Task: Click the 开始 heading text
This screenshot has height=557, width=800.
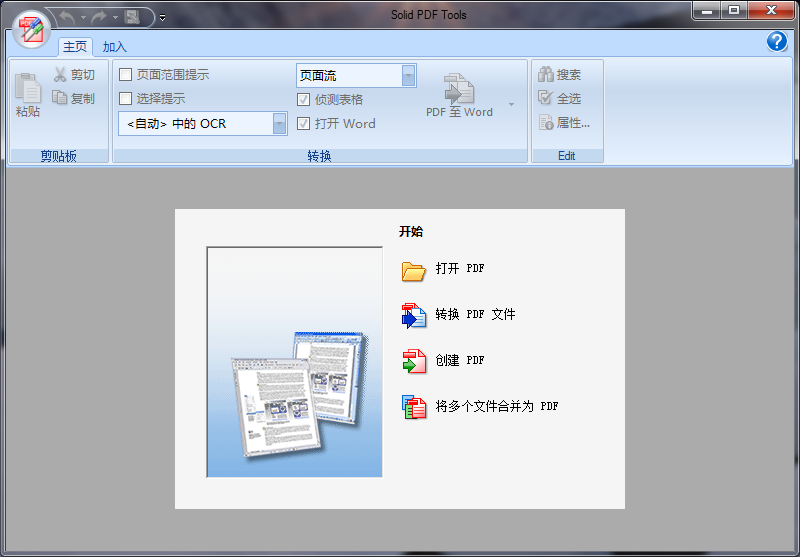Action: coord(411,232)
